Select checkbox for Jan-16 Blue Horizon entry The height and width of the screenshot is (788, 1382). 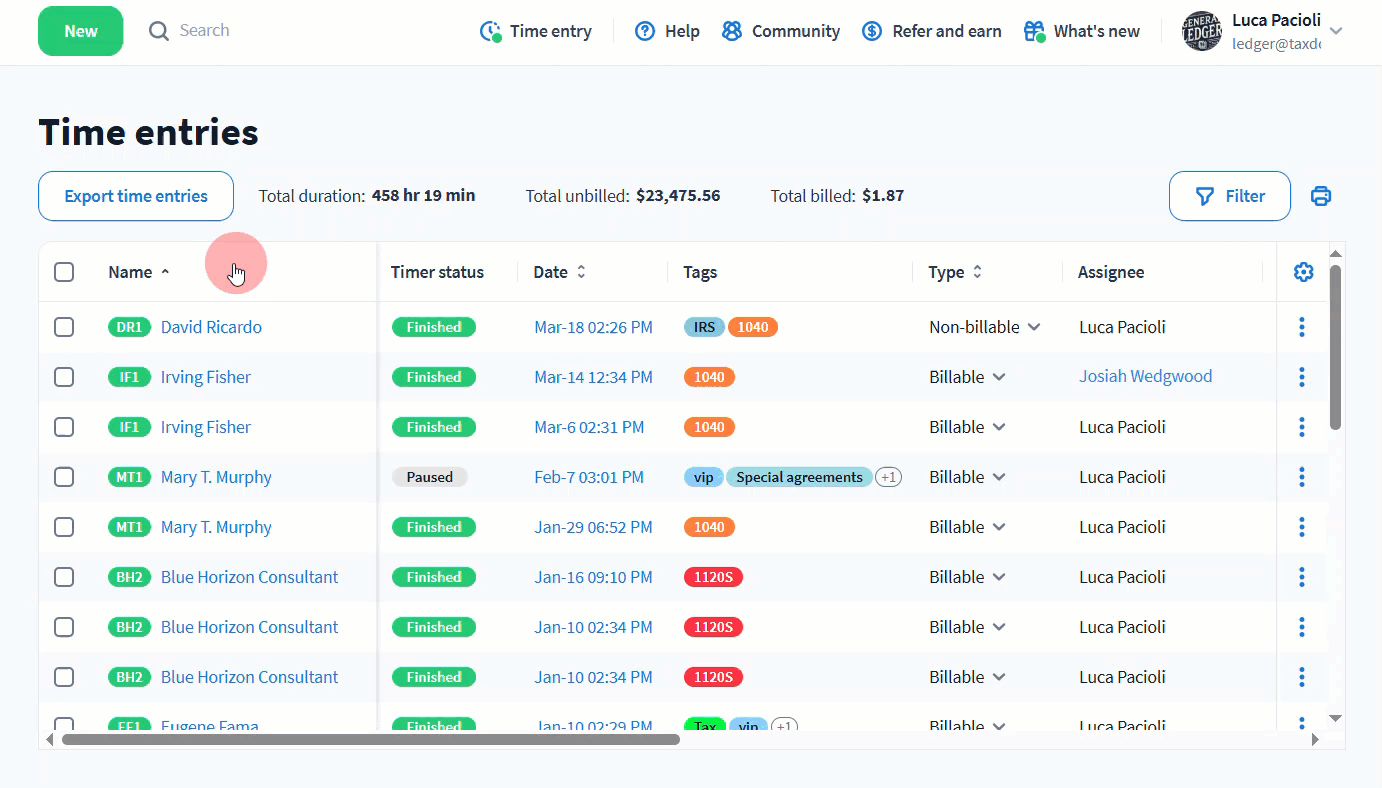pos(64,577)
